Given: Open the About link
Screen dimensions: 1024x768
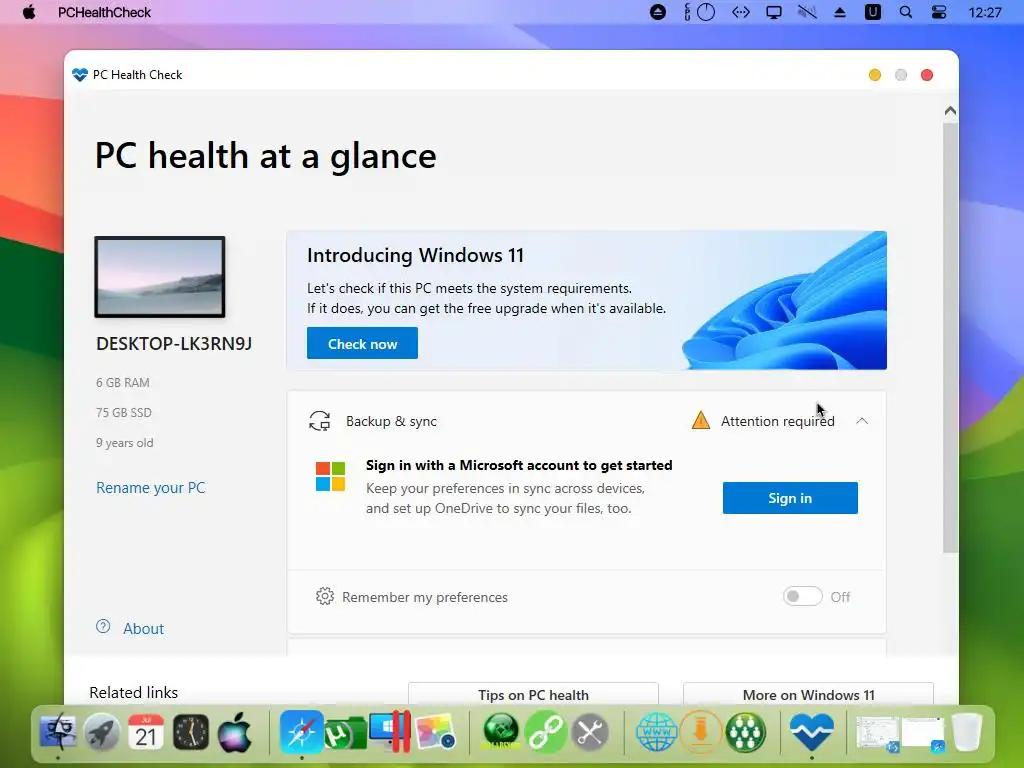Looking at the screenshot, I should pos(144,629).
